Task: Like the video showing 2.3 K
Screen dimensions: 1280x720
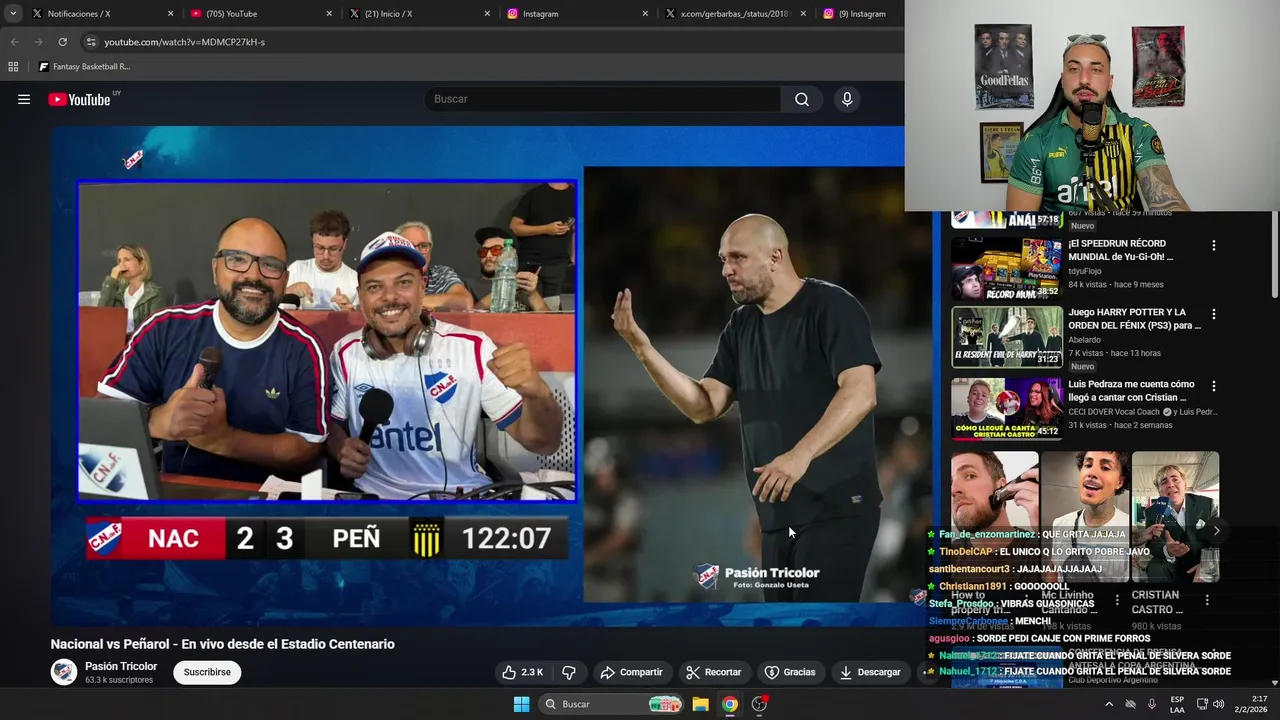Action: (x=523, y=672)
